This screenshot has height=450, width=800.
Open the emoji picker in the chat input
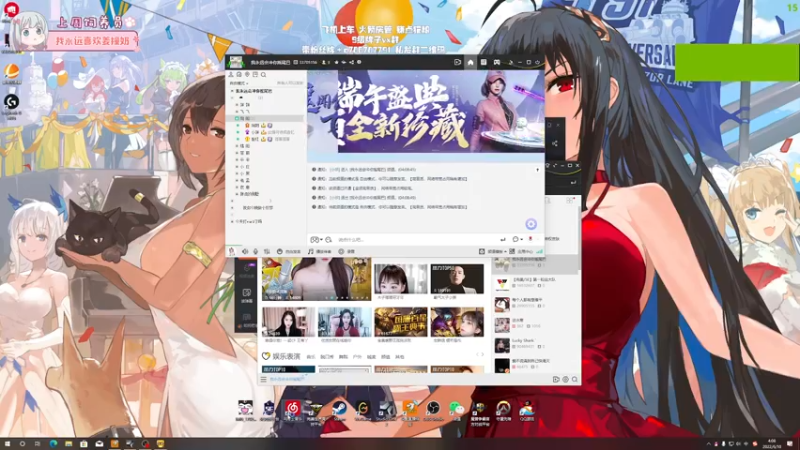click(329, 239)
